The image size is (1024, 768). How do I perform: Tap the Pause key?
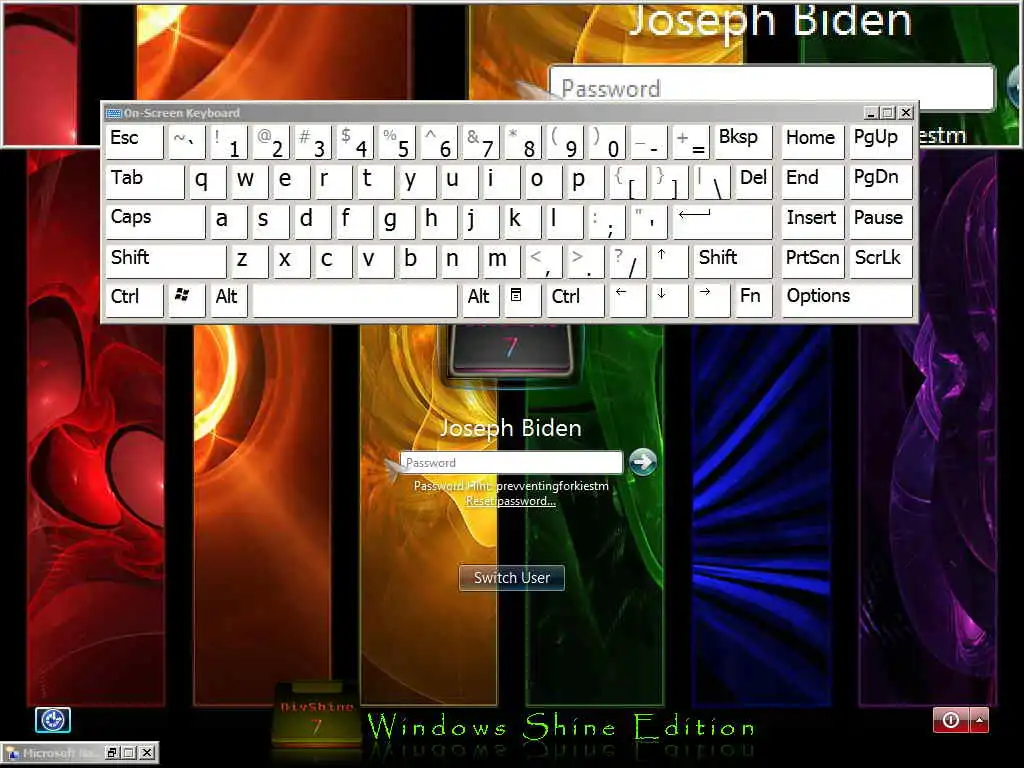click(x=882, y=221)
